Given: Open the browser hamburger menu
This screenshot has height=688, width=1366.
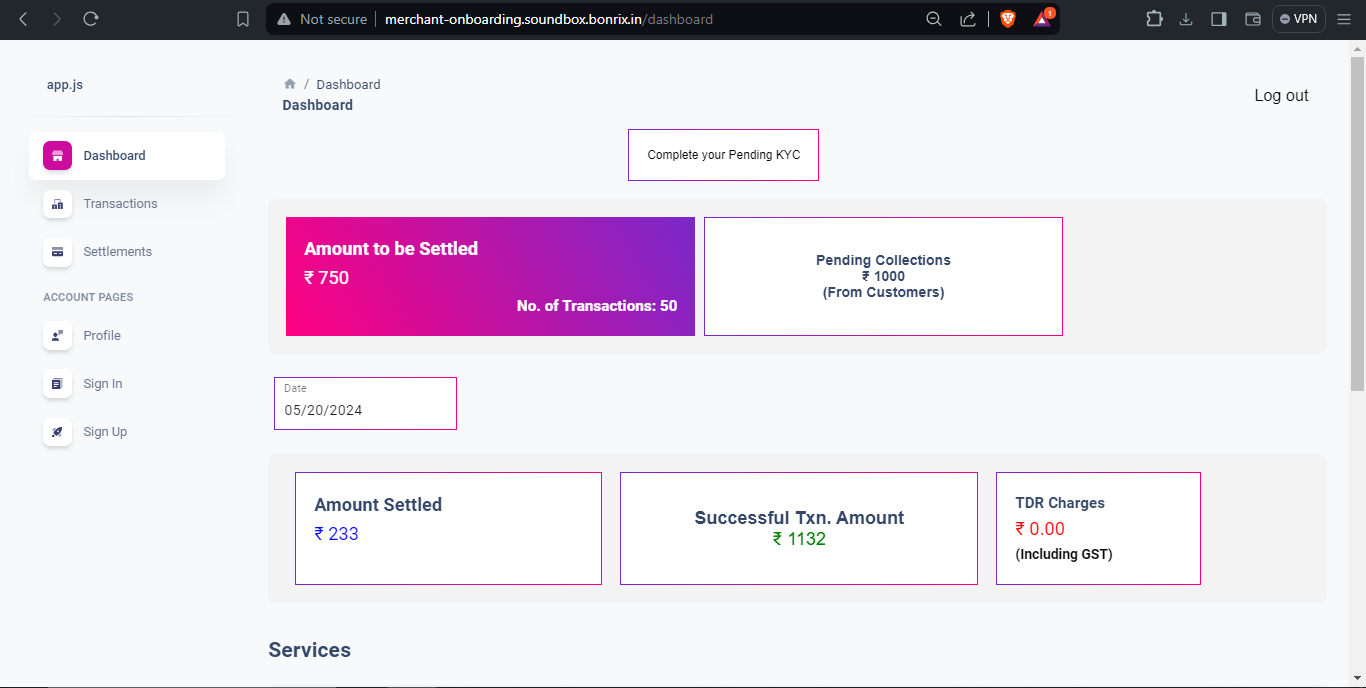Looking at the screenshot, I should click(1344, 19).
